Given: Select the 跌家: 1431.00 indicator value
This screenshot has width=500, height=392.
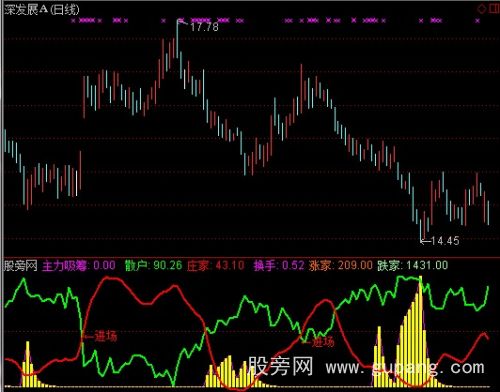Looking at the screenshot, I should click(413, 266).
